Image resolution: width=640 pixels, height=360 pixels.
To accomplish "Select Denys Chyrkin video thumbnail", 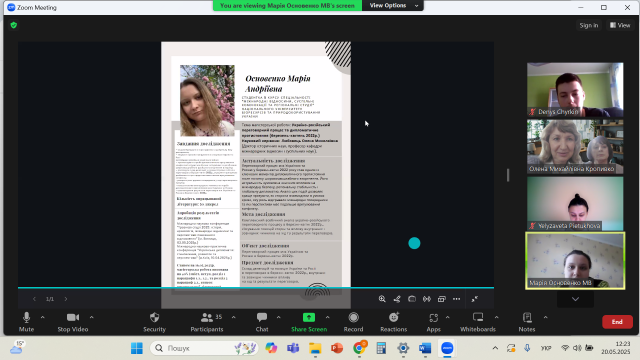I will [x=575, y=90].
